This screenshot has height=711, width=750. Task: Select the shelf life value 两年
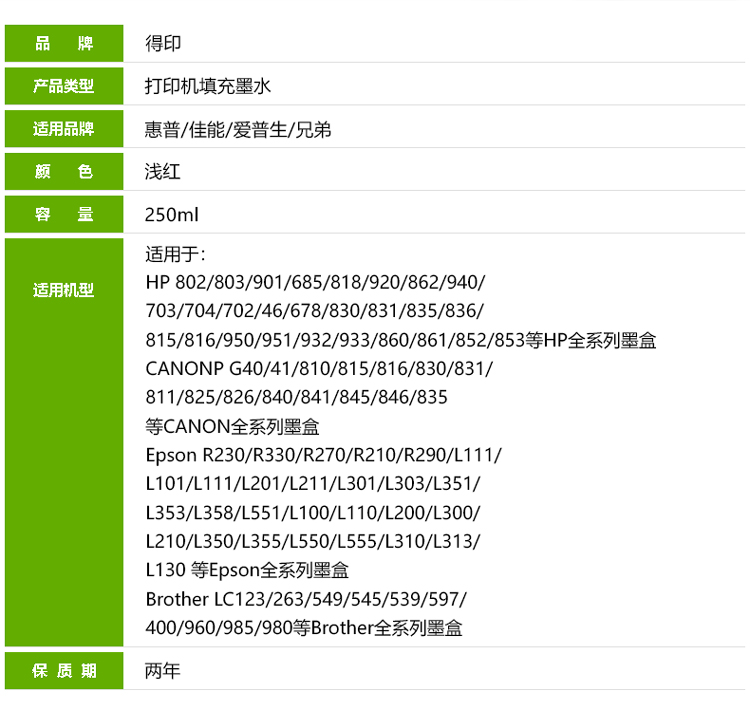tap(163, 671)
